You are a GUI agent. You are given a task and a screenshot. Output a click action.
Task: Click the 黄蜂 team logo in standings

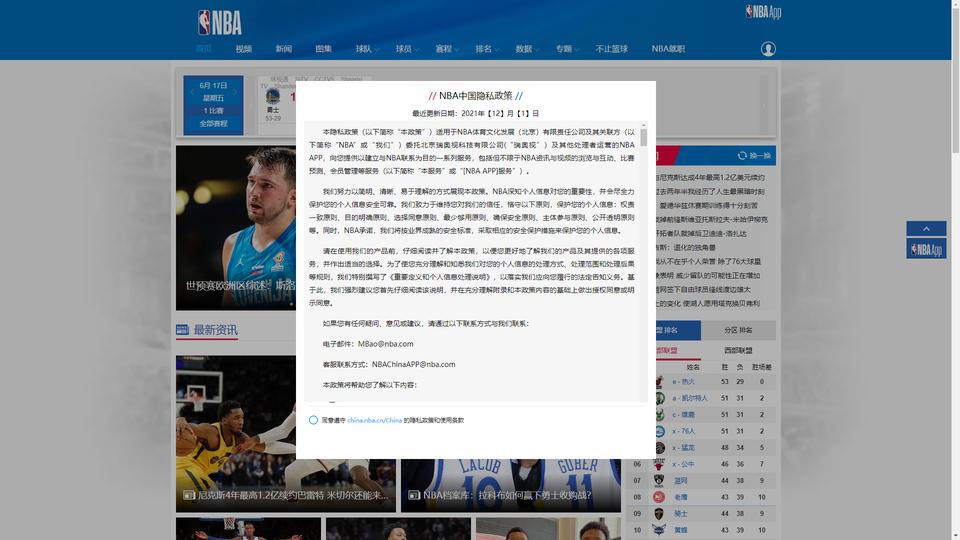659,530
